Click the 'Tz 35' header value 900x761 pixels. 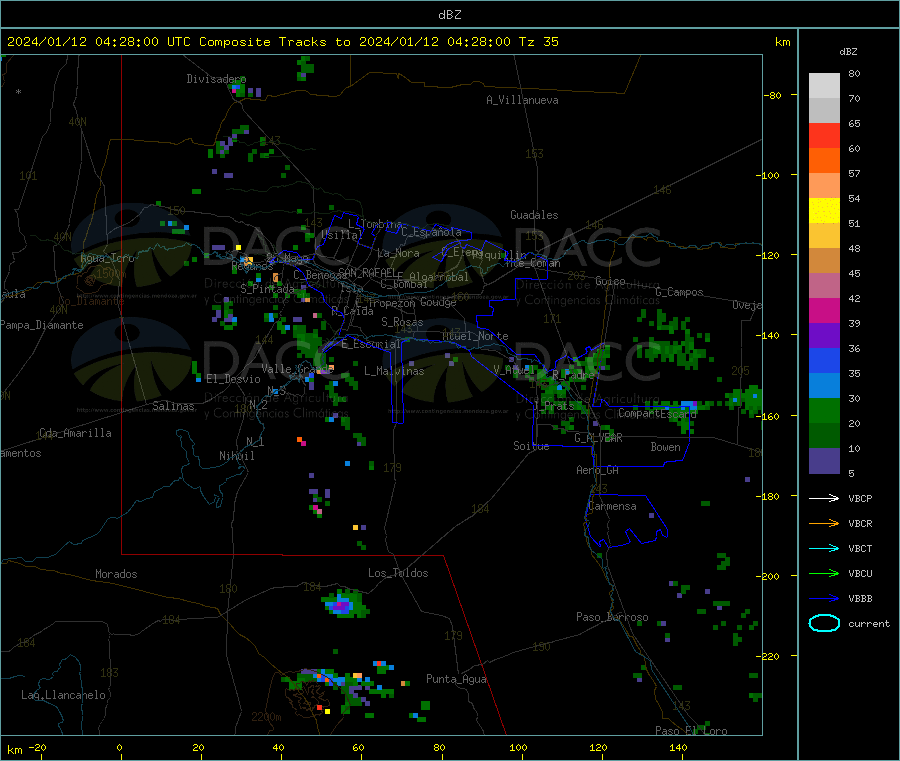538,42
